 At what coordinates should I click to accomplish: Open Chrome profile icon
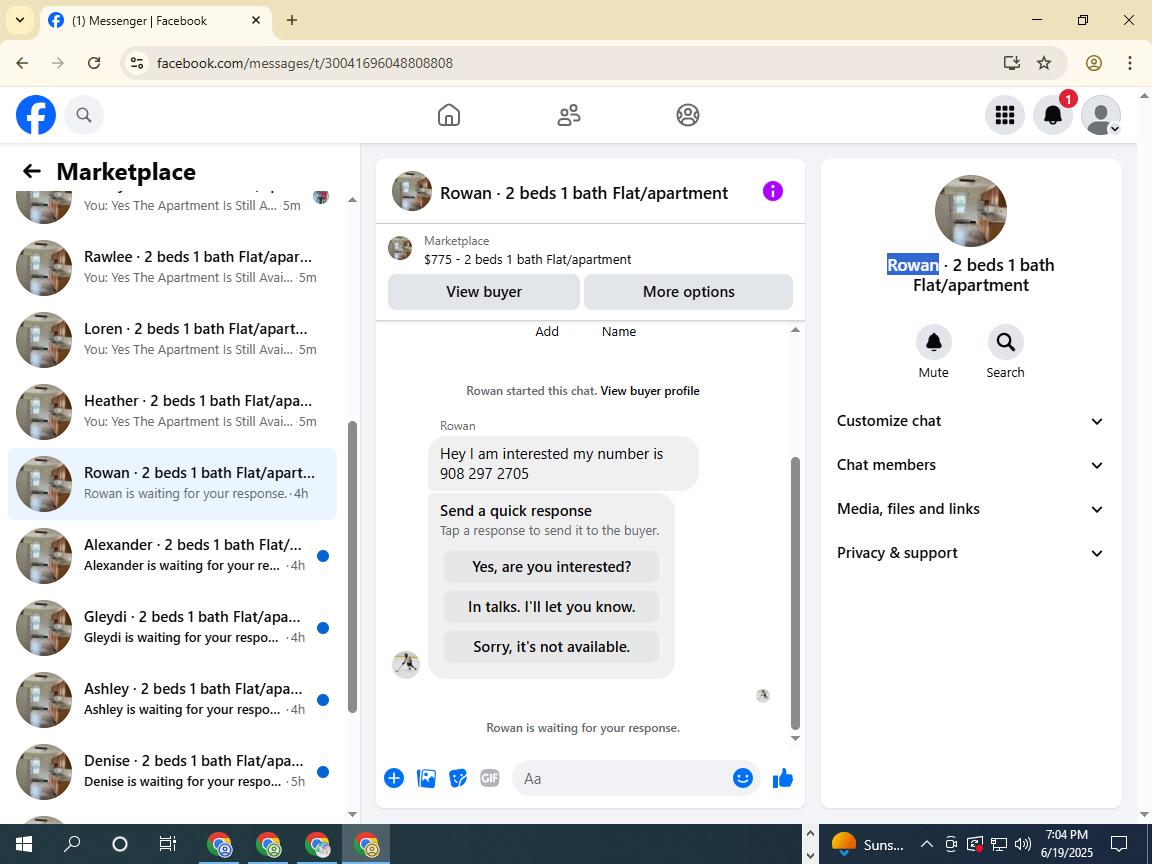pos(1094,63)
